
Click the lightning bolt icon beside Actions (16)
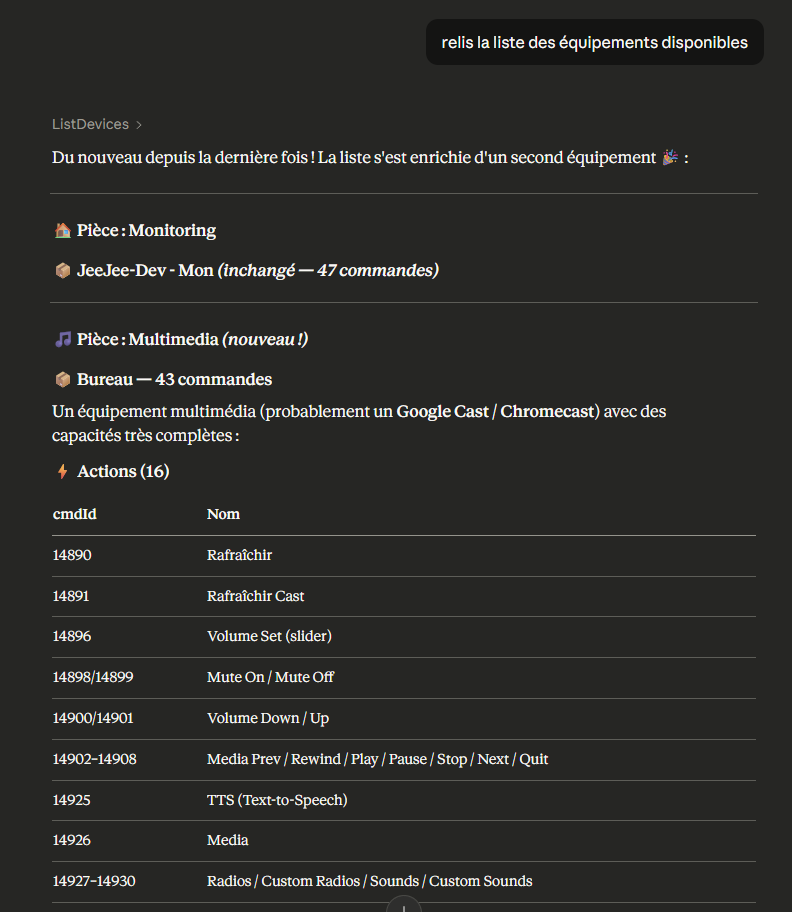click(63, 471)
